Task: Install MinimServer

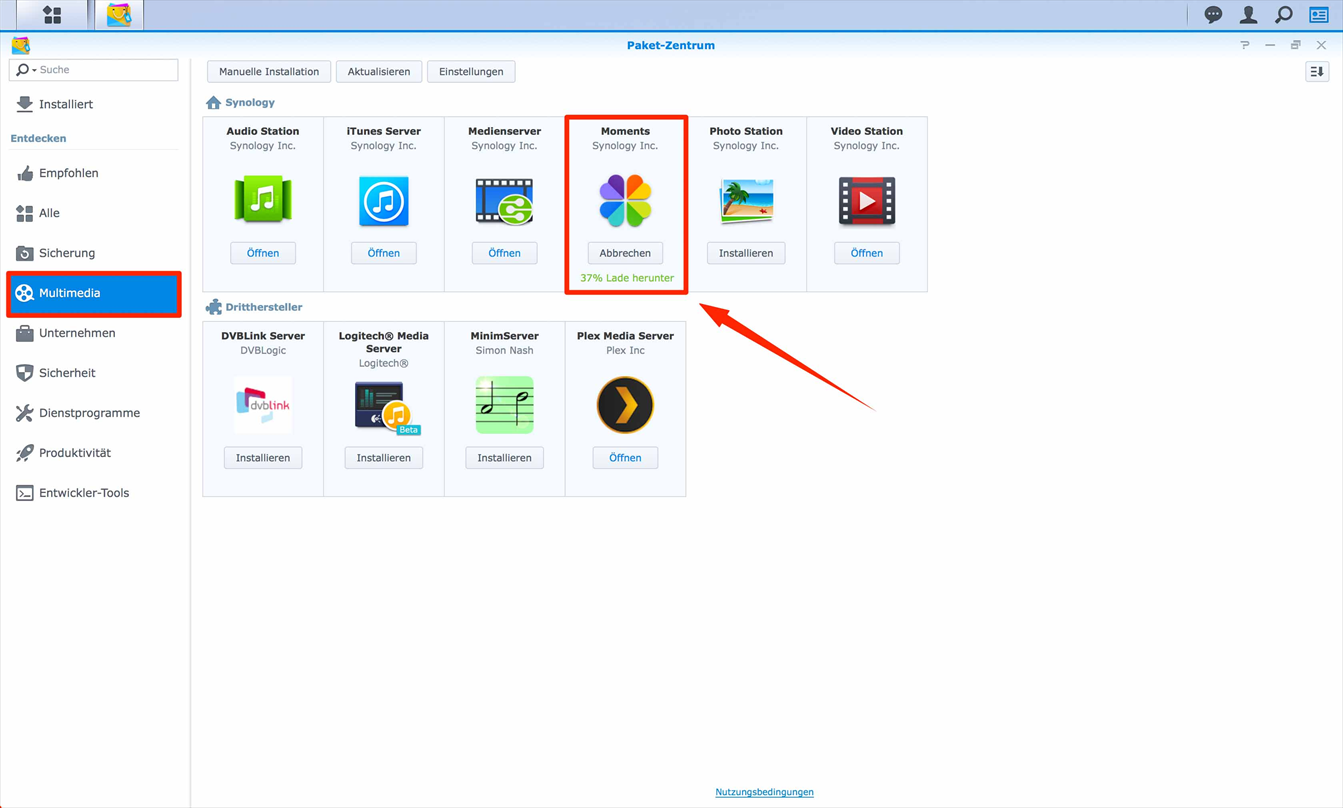Action: point(505,458)
